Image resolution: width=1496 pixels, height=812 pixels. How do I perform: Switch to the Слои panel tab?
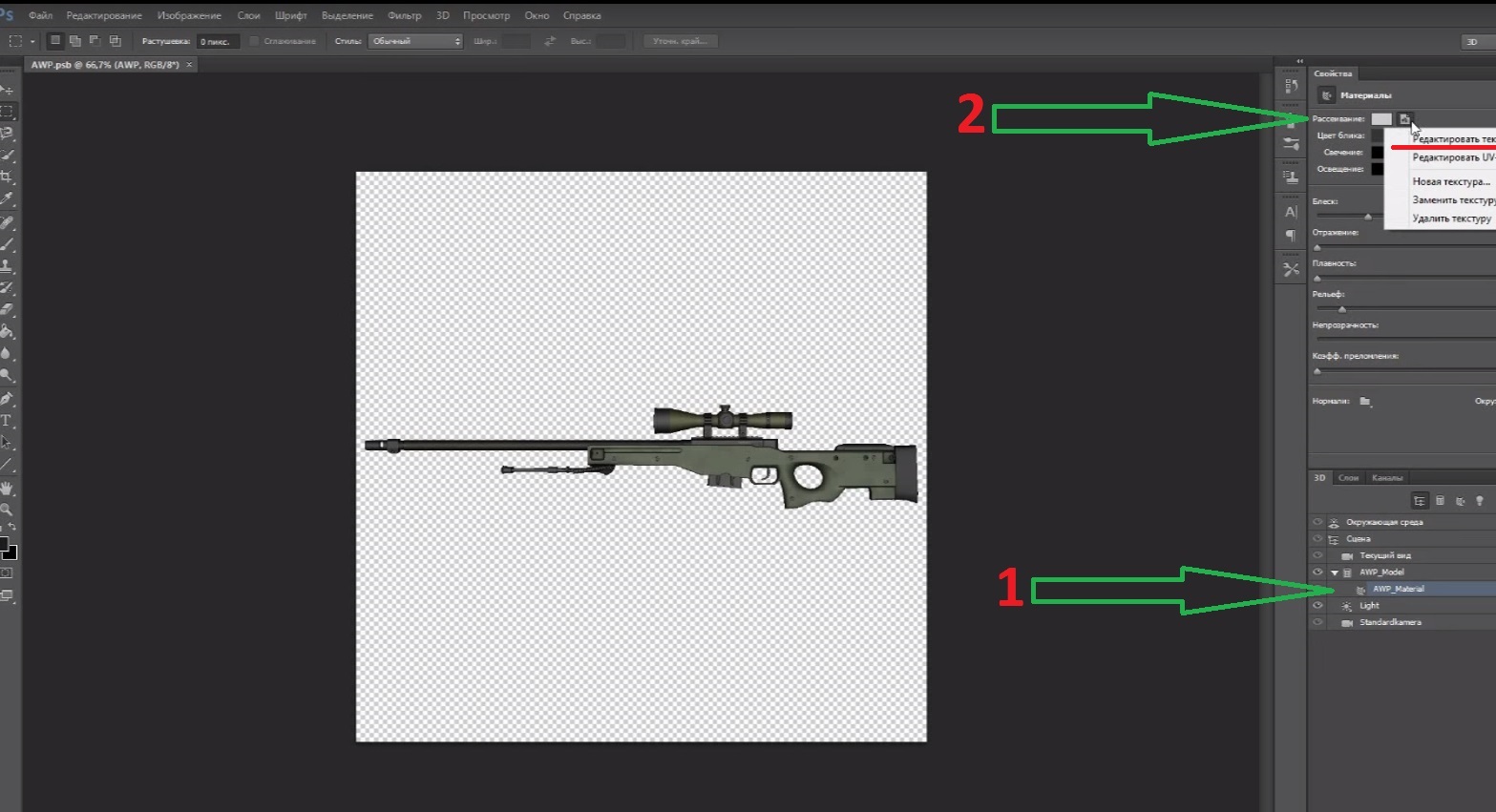pos(1348,478)
